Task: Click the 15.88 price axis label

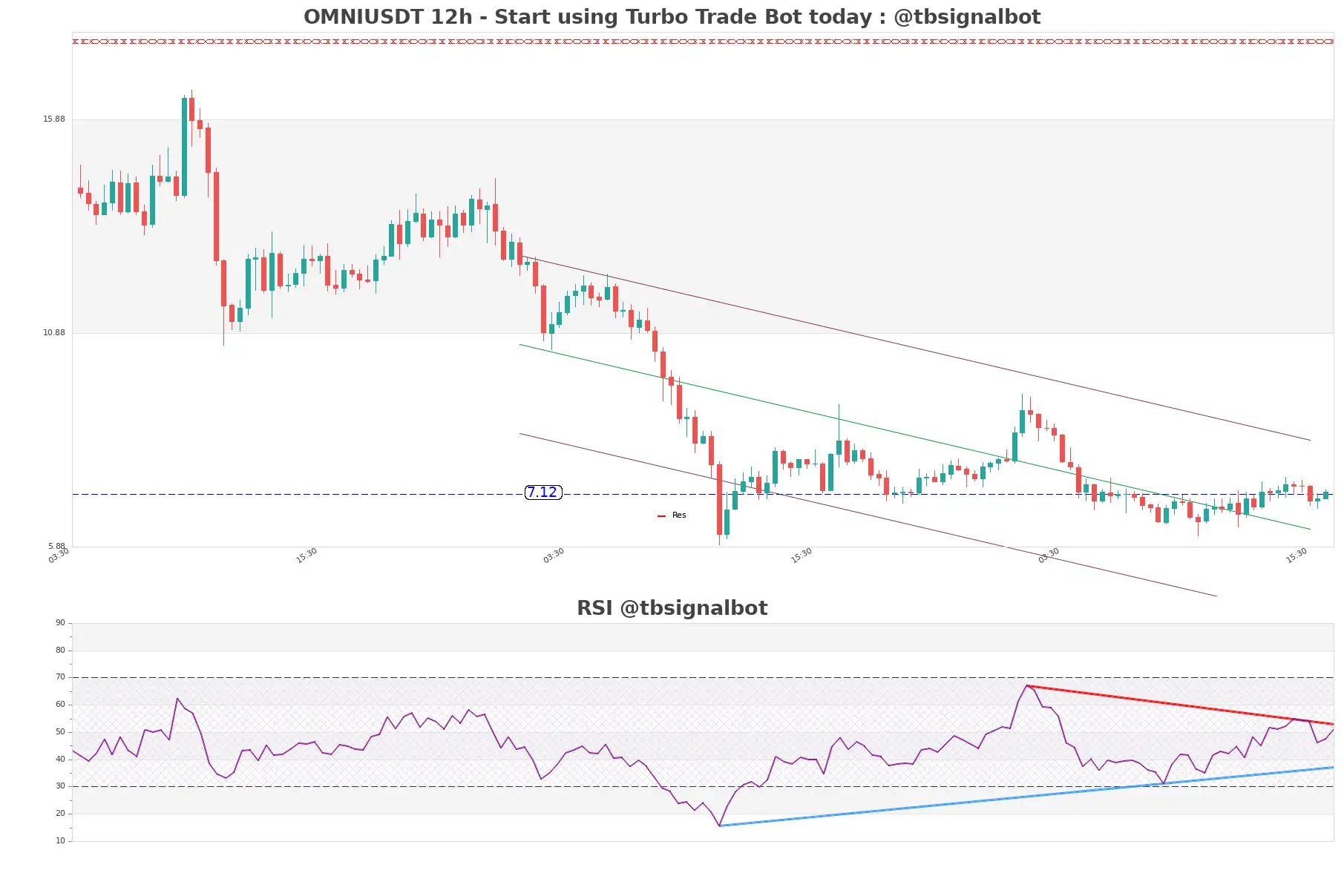Action: [53, 119]
